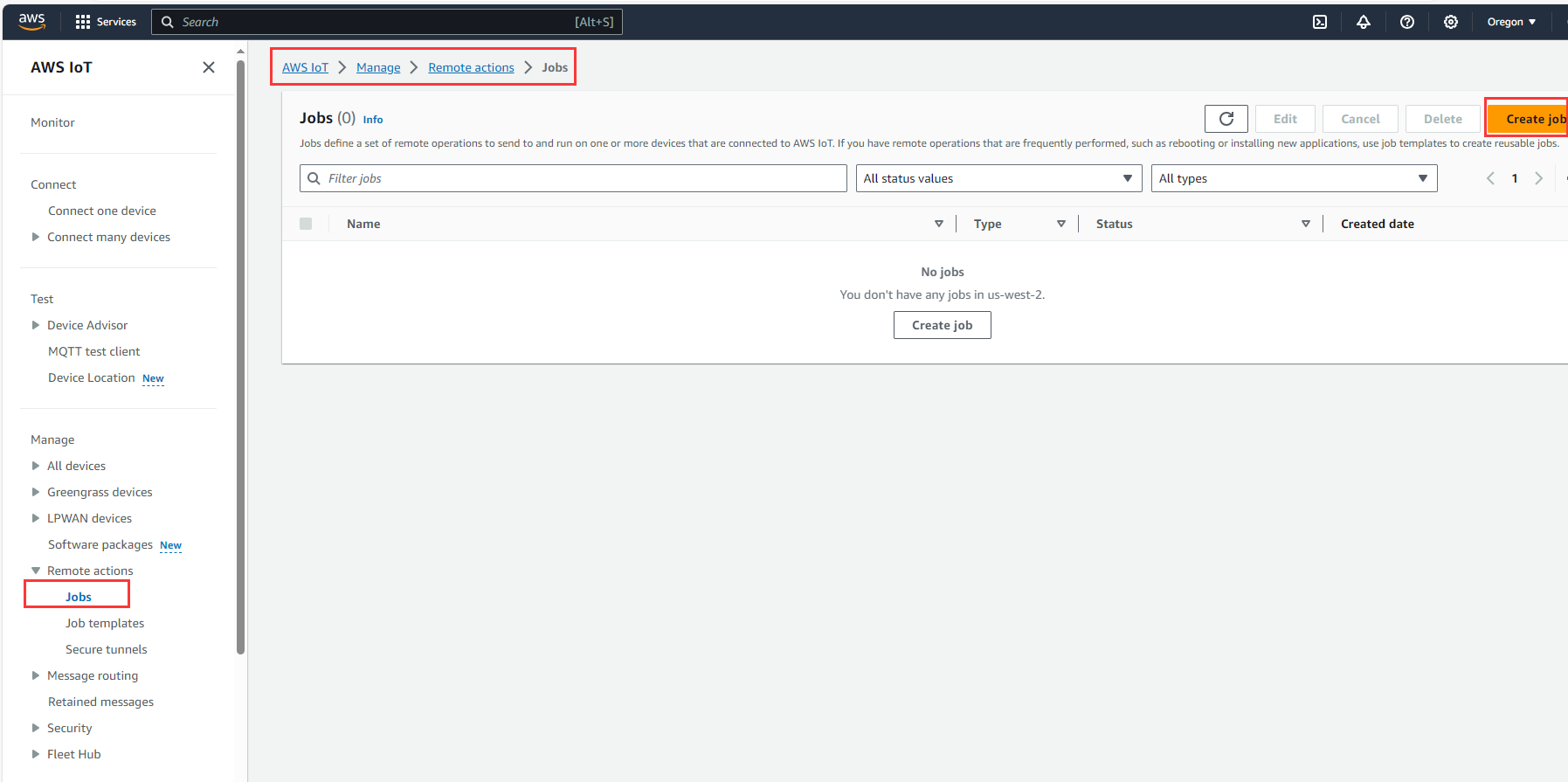Open Software packages
Viewport: 1568px width, 782px height.
click(x=100, y=544)
